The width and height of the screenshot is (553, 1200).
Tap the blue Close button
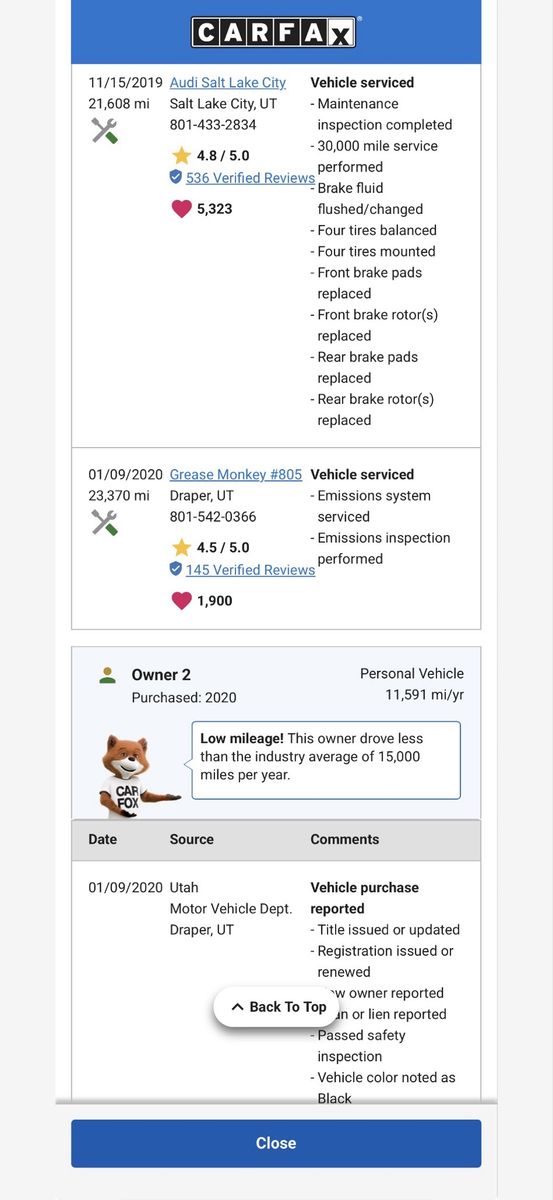coord(276,1143)
